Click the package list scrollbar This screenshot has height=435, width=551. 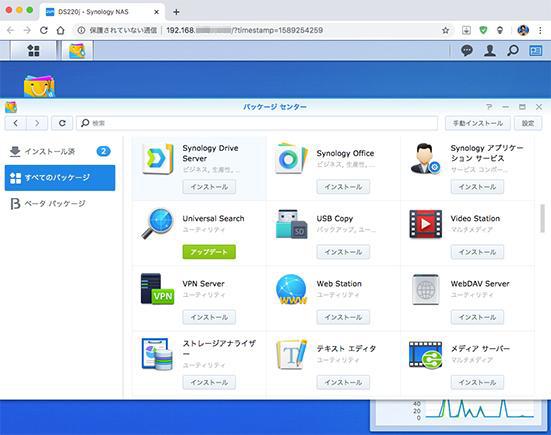pos(543,218)
